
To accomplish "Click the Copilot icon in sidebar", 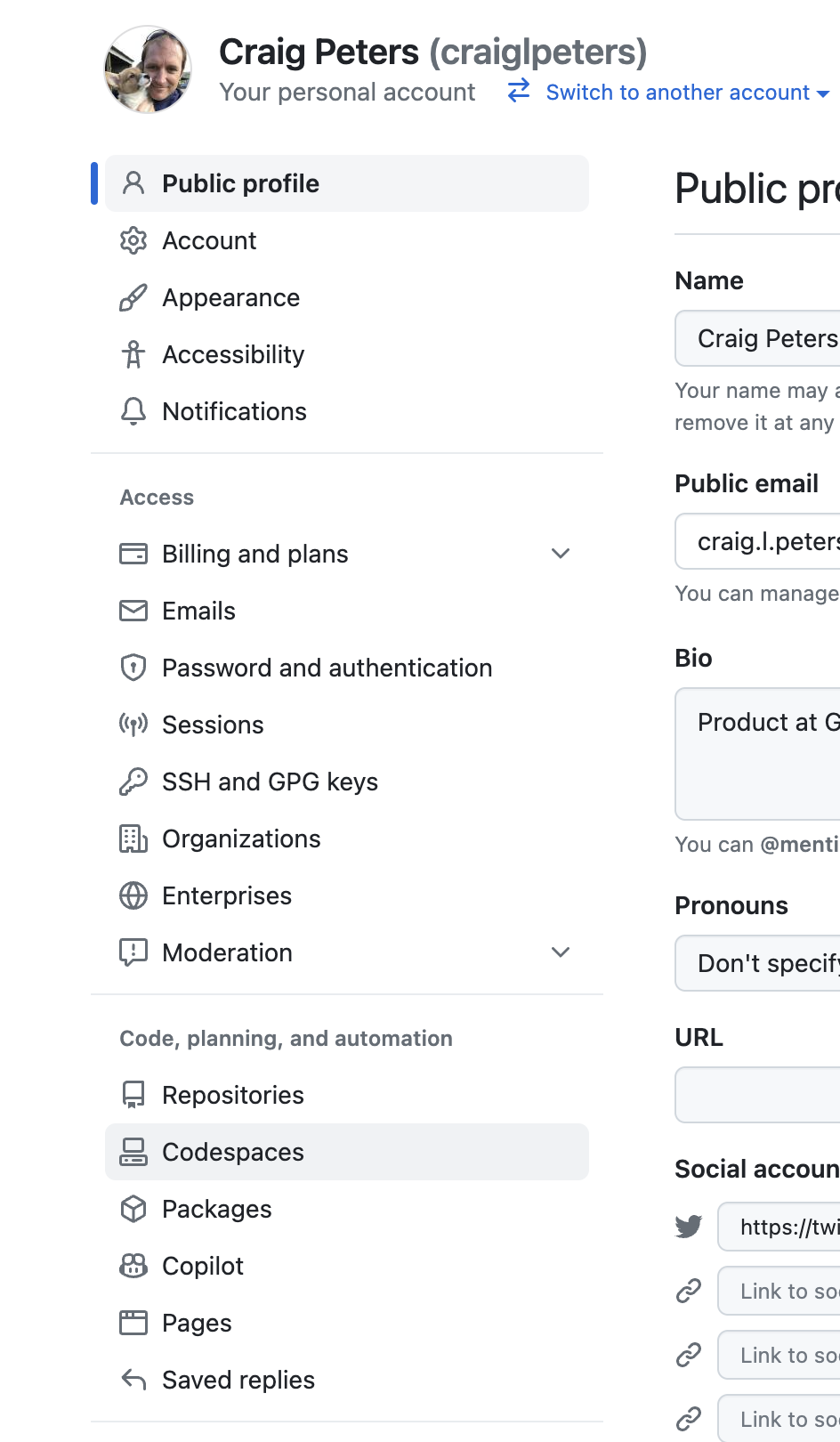I will click(x=133, y=1266).
